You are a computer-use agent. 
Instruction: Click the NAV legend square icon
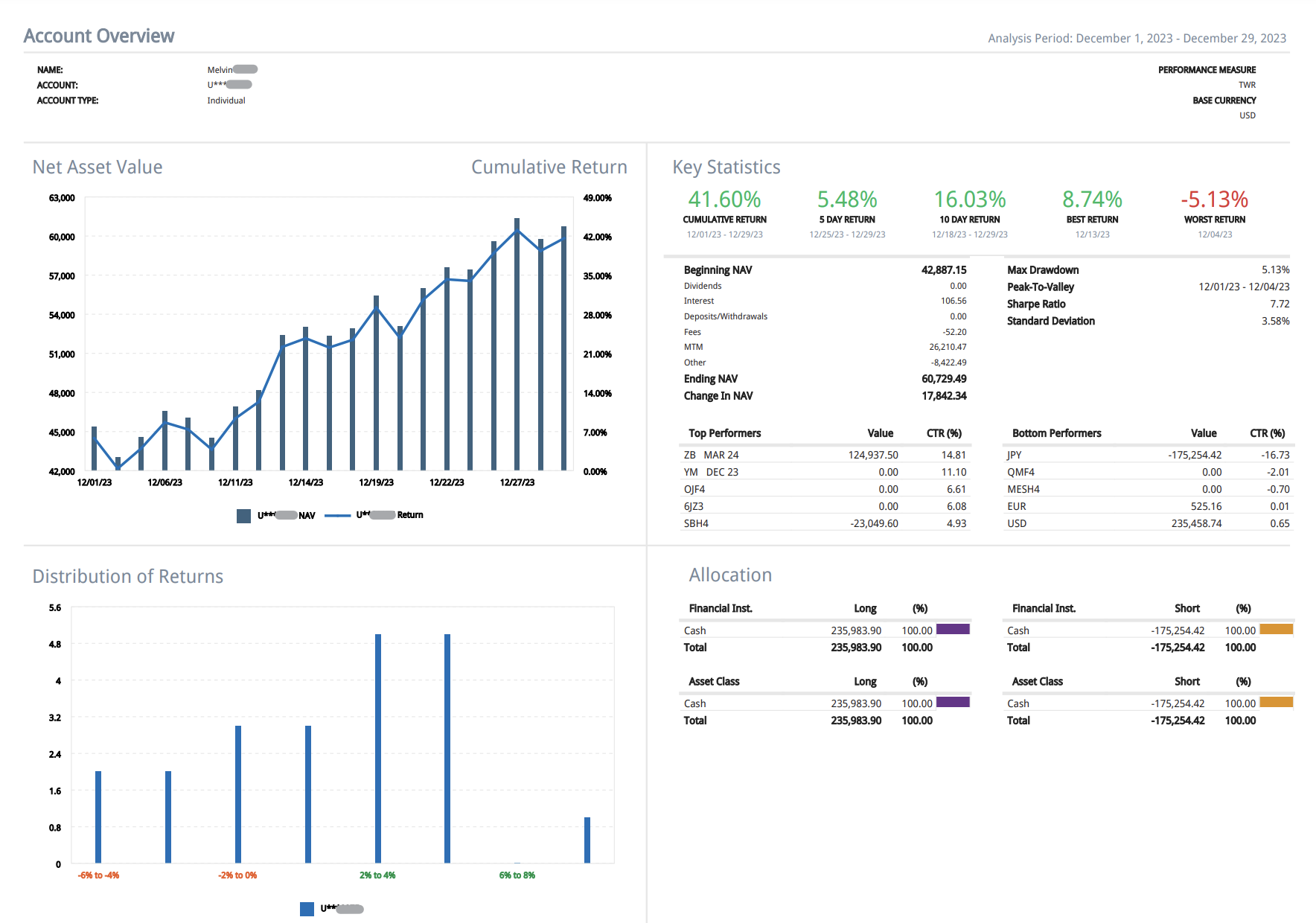coord(243,516)
